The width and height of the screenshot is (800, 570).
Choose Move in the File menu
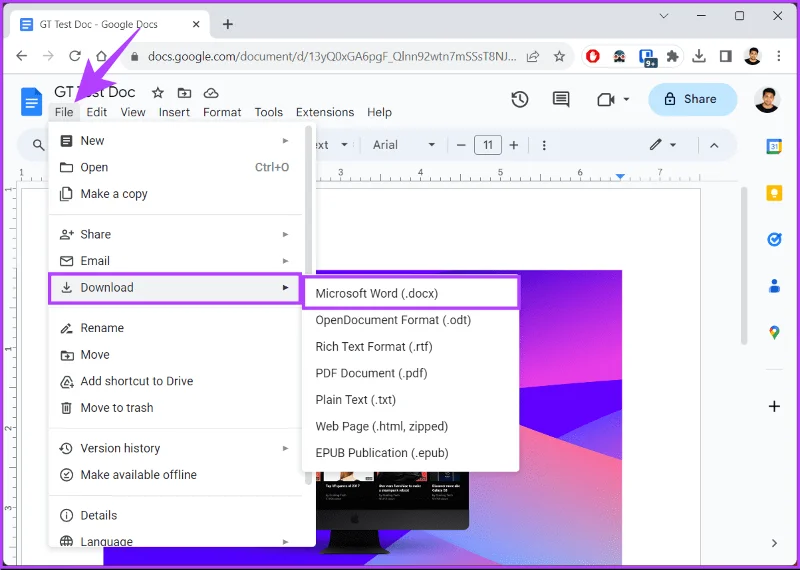click(x=176, y=355)
